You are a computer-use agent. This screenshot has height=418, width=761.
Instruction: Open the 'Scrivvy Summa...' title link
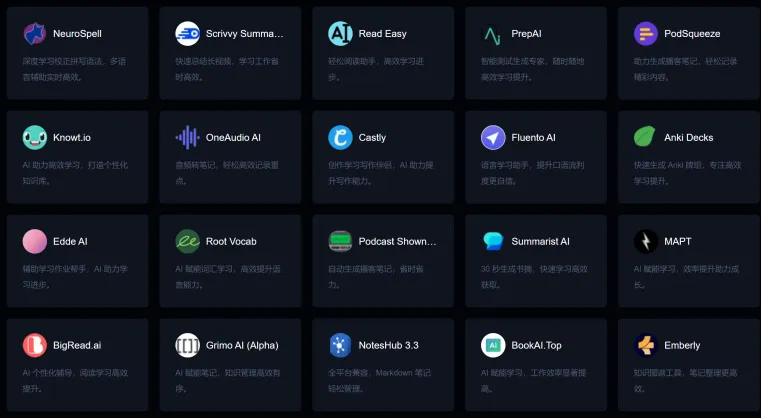point(245,33)
